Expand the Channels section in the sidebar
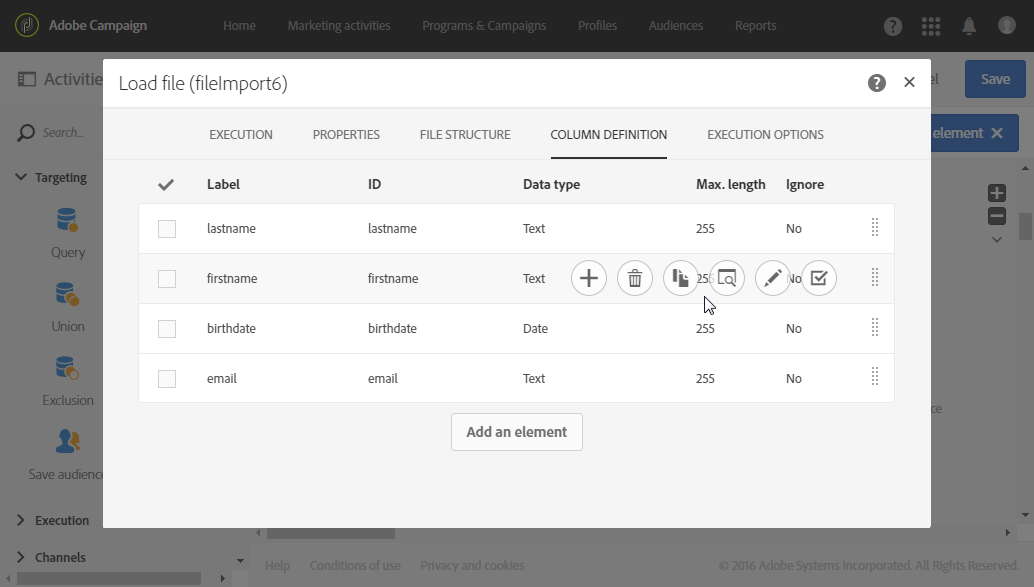 click(21, 557)
